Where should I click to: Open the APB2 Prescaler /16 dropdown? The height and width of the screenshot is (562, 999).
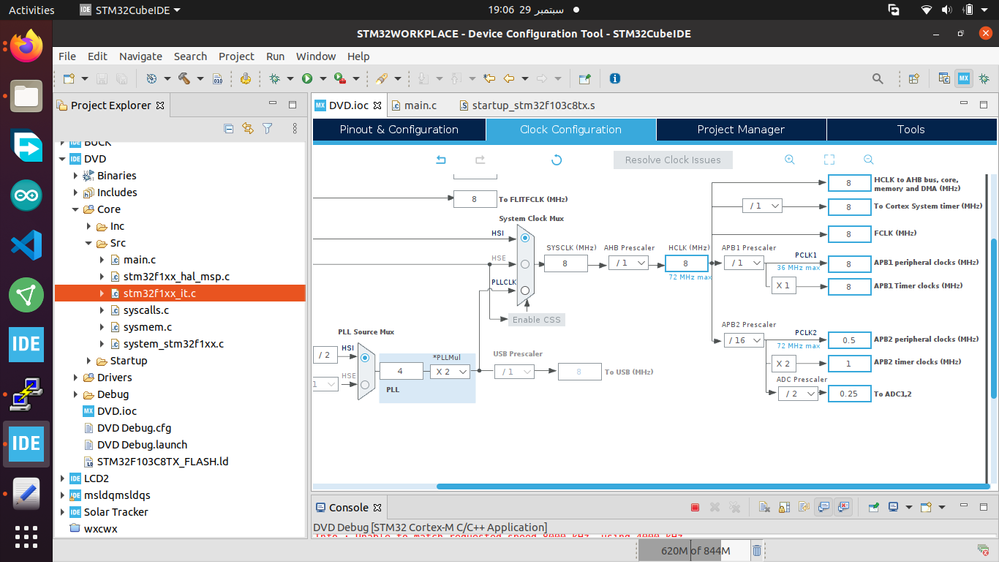point(744,340)
